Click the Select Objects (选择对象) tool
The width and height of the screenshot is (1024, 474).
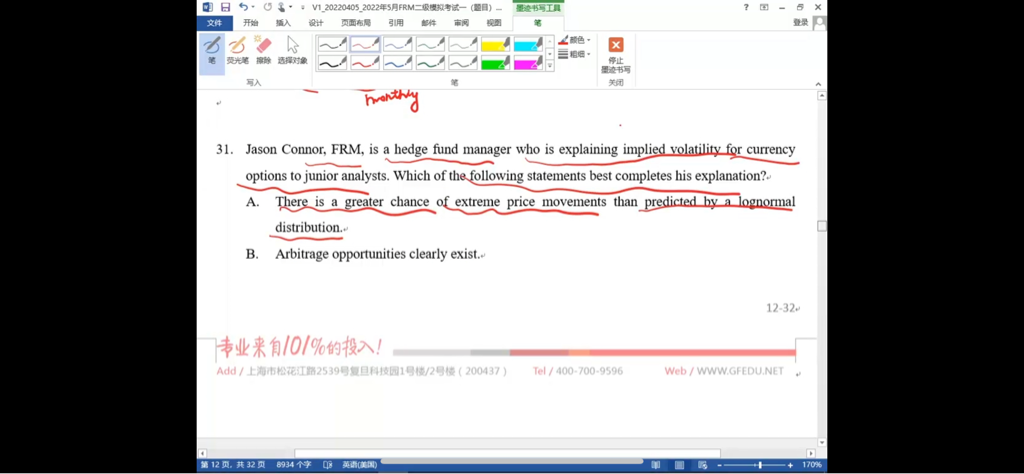click(x=292, y=50)
